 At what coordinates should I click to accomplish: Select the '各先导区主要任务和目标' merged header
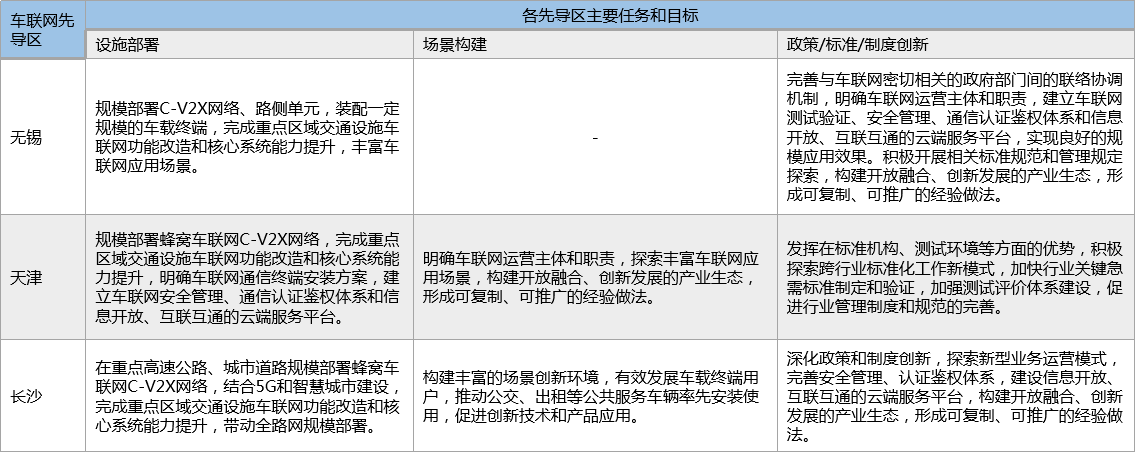[x=610, y=16]
